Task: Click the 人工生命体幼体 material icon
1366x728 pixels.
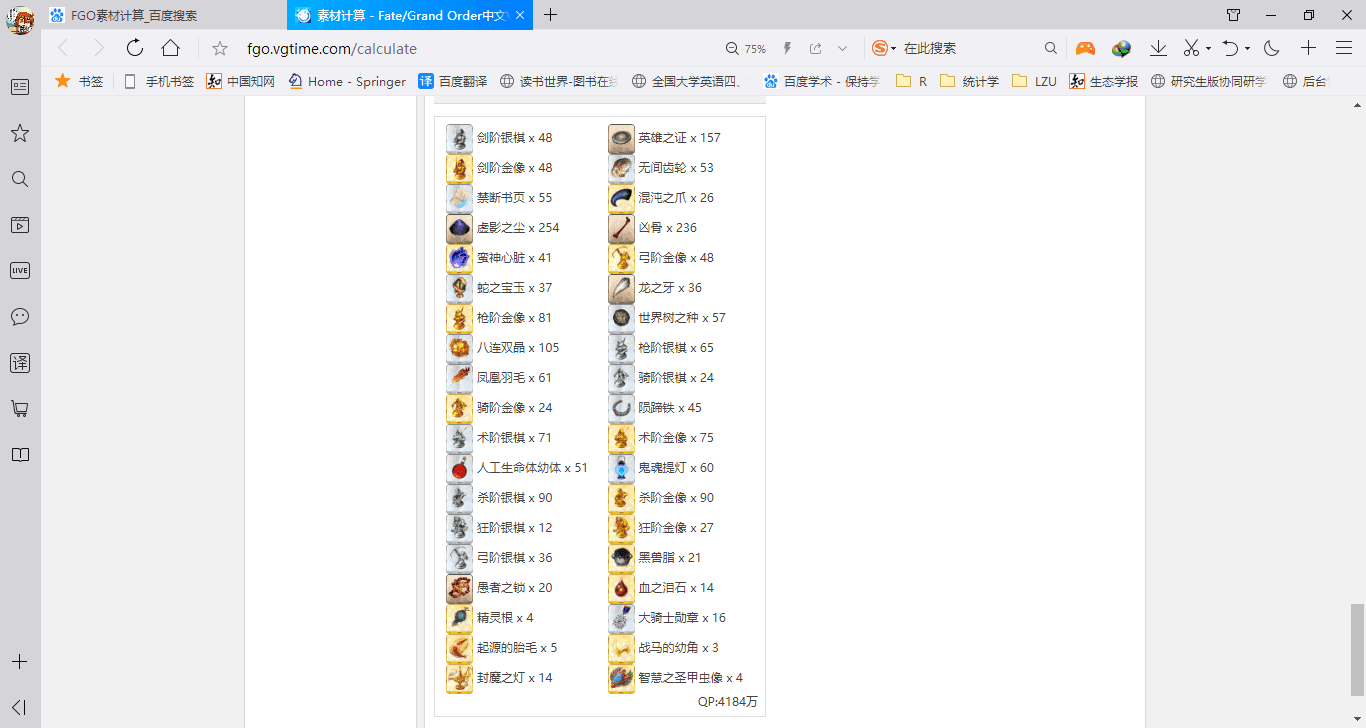Action: [x=459, y=468]
